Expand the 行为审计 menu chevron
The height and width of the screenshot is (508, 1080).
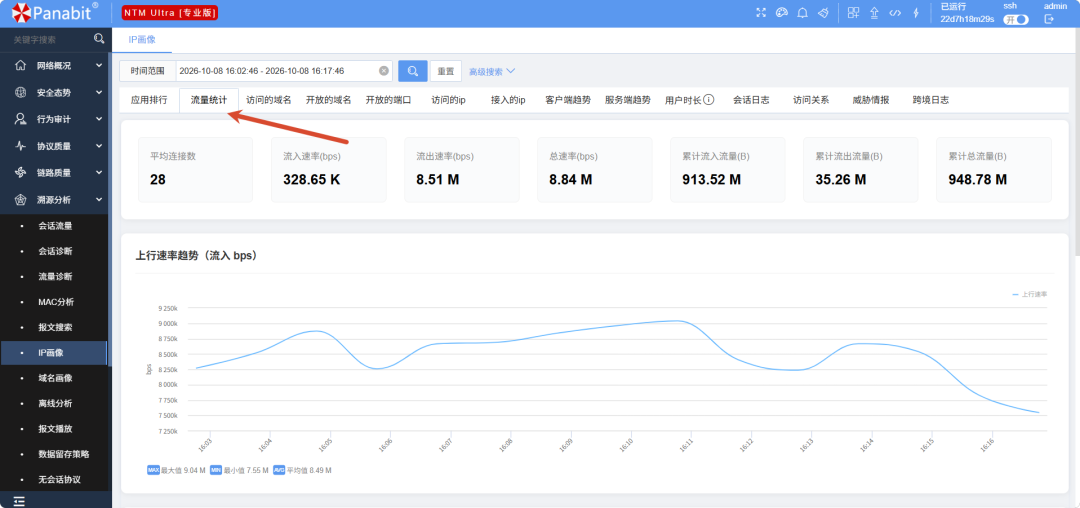click(x=99, y=119)
